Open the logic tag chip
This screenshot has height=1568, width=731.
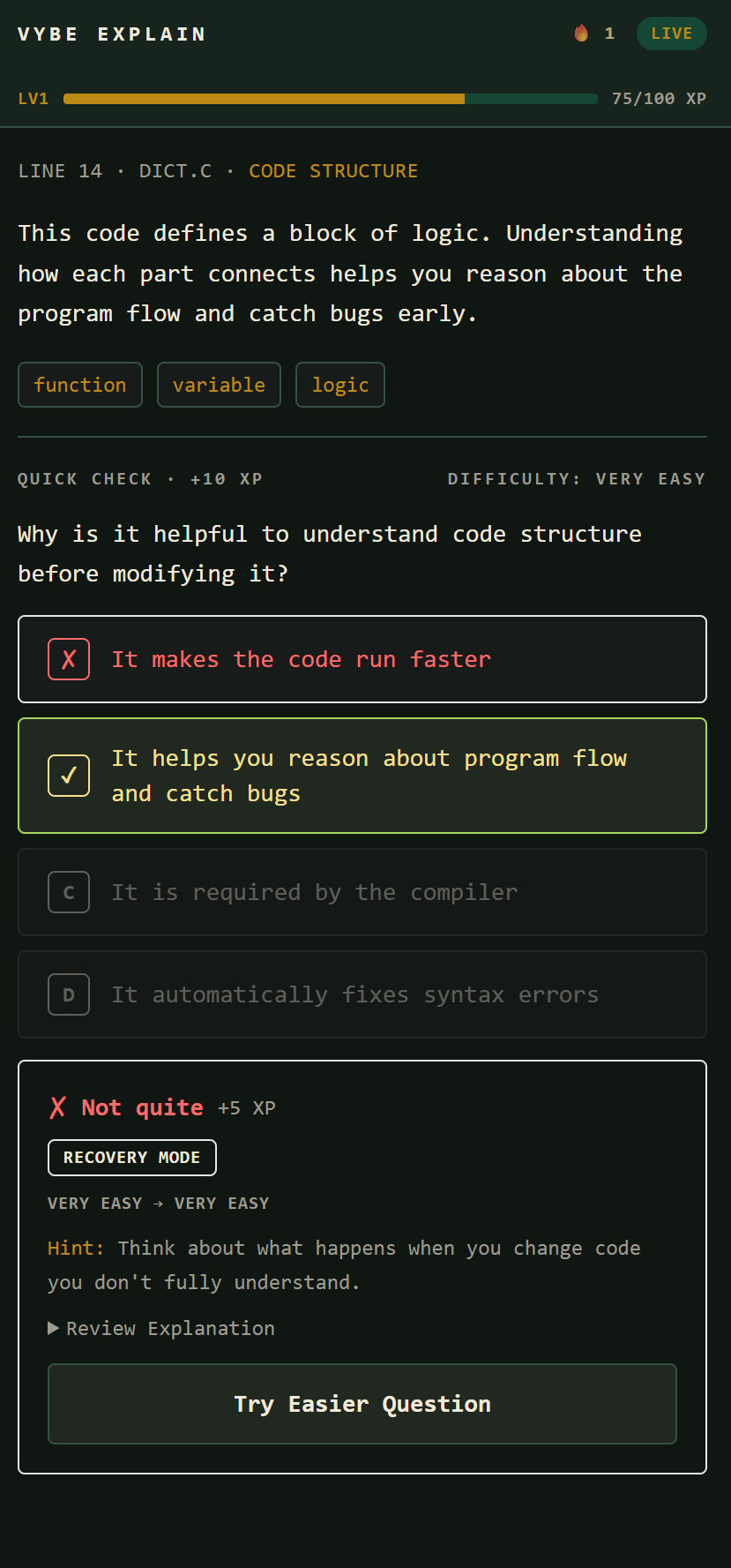[x=340, y=385]
